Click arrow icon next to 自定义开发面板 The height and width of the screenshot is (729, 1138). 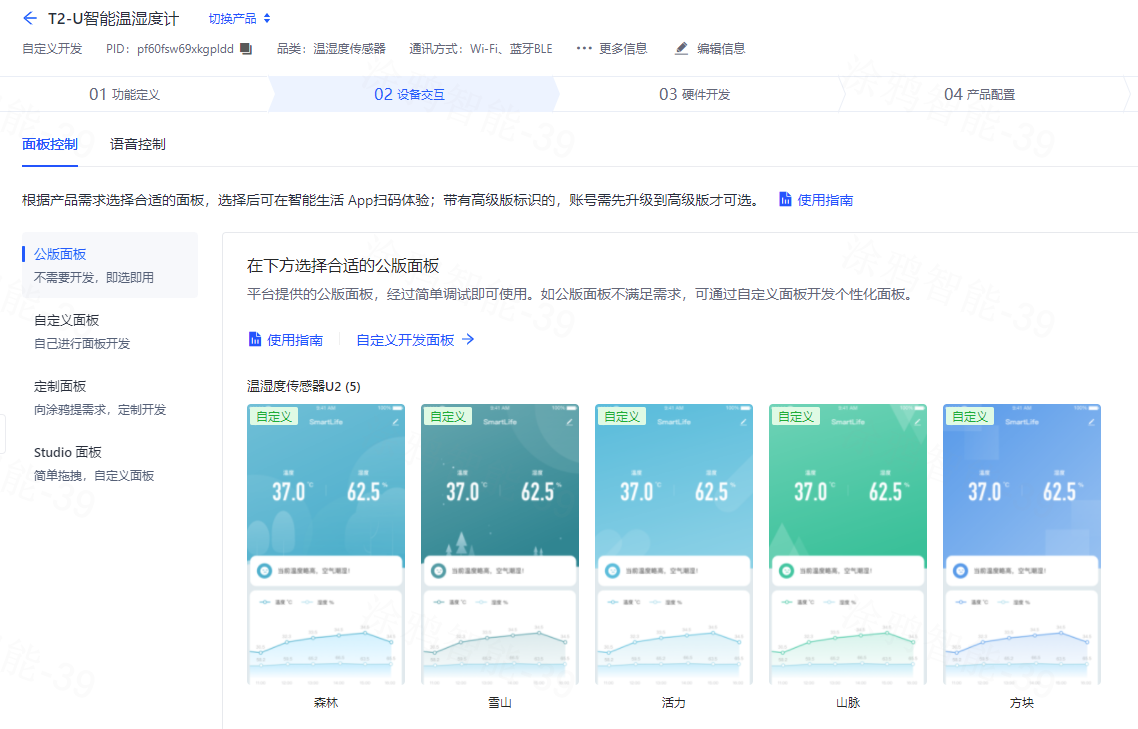coord(468,339)
